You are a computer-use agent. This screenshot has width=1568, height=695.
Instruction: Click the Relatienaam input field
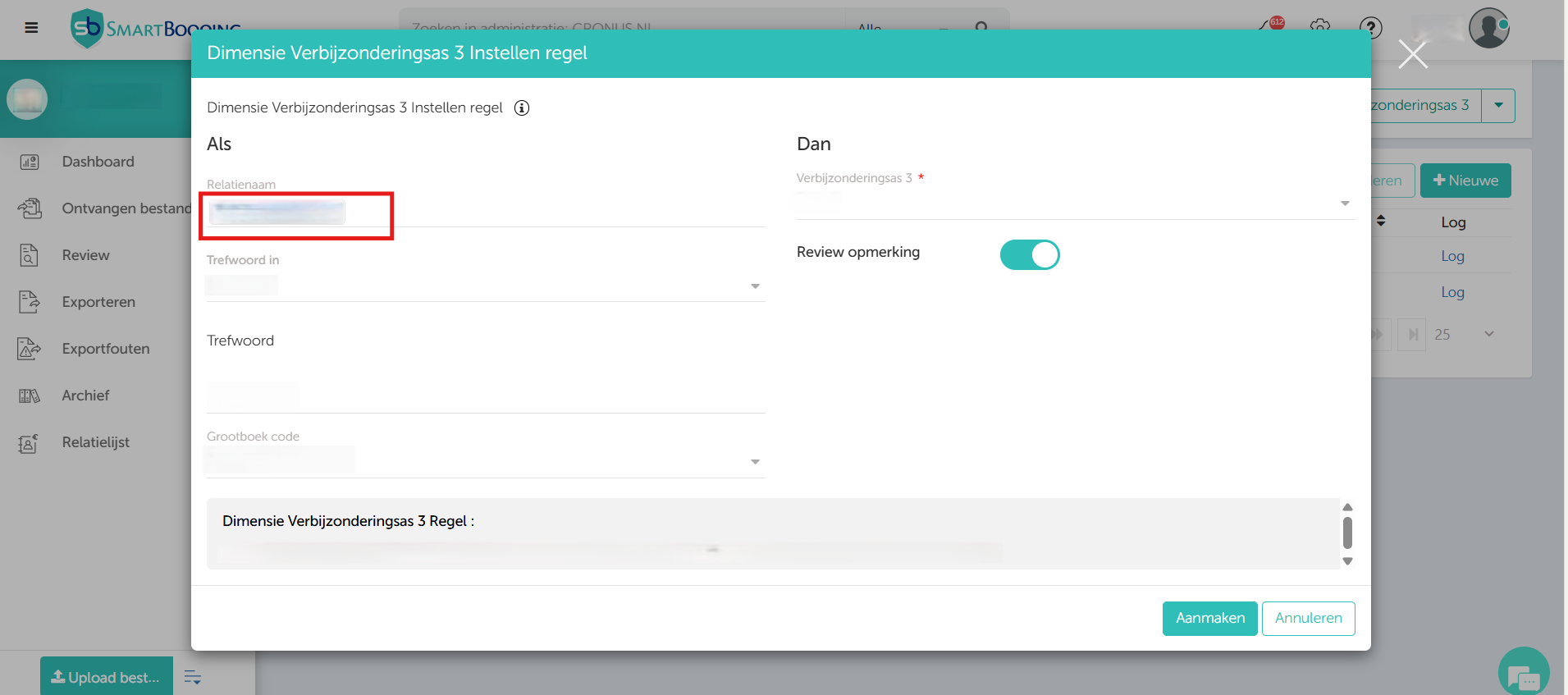coord(484,213)
